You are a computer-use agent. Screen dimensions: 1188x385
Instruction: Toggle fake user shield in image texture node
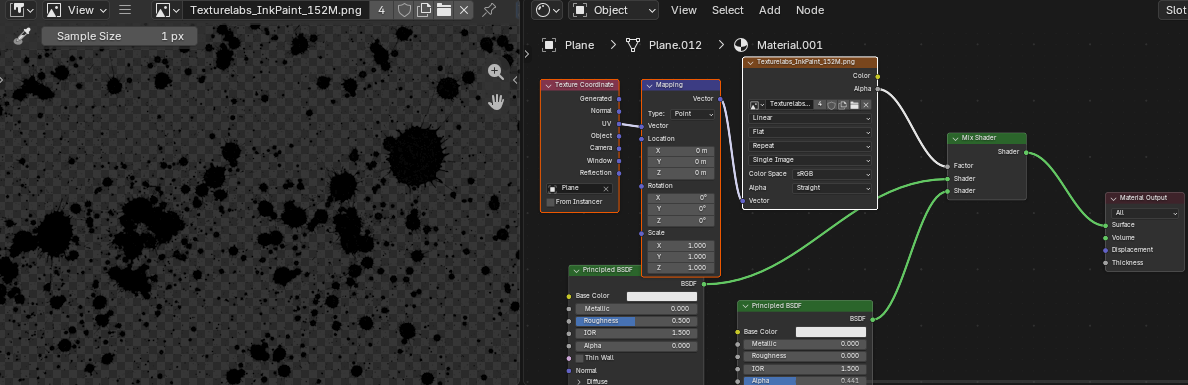pos(831,105)
